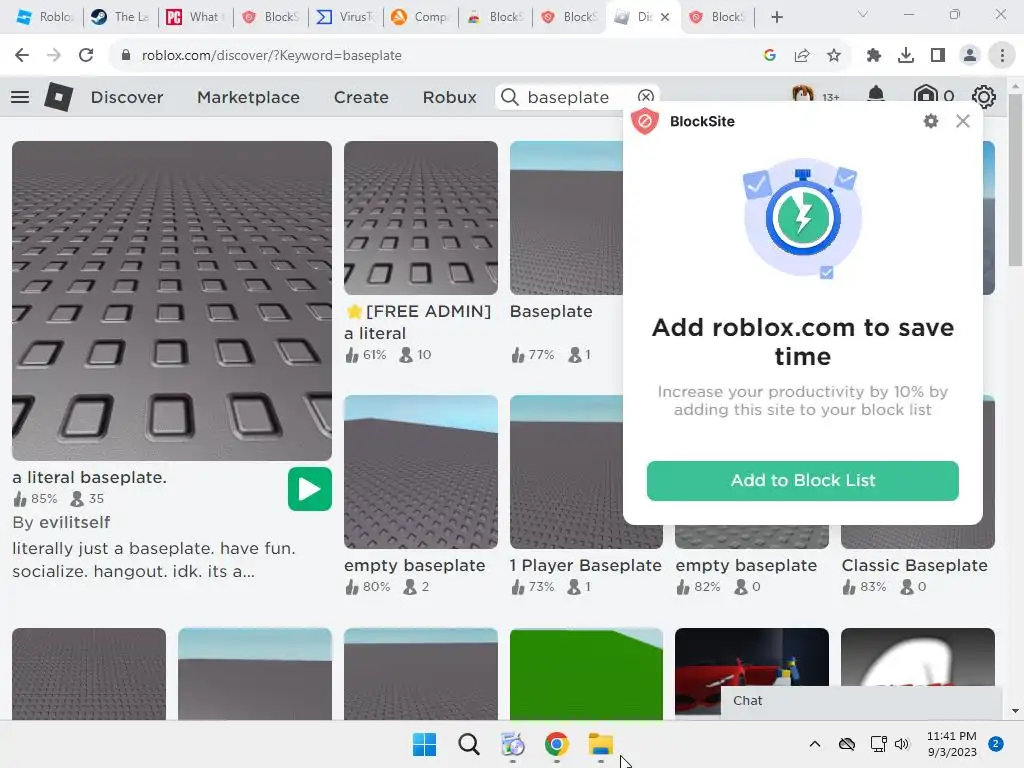Open the Chrome three-dot menu

pyautogui.click(x=1002, y=56)
